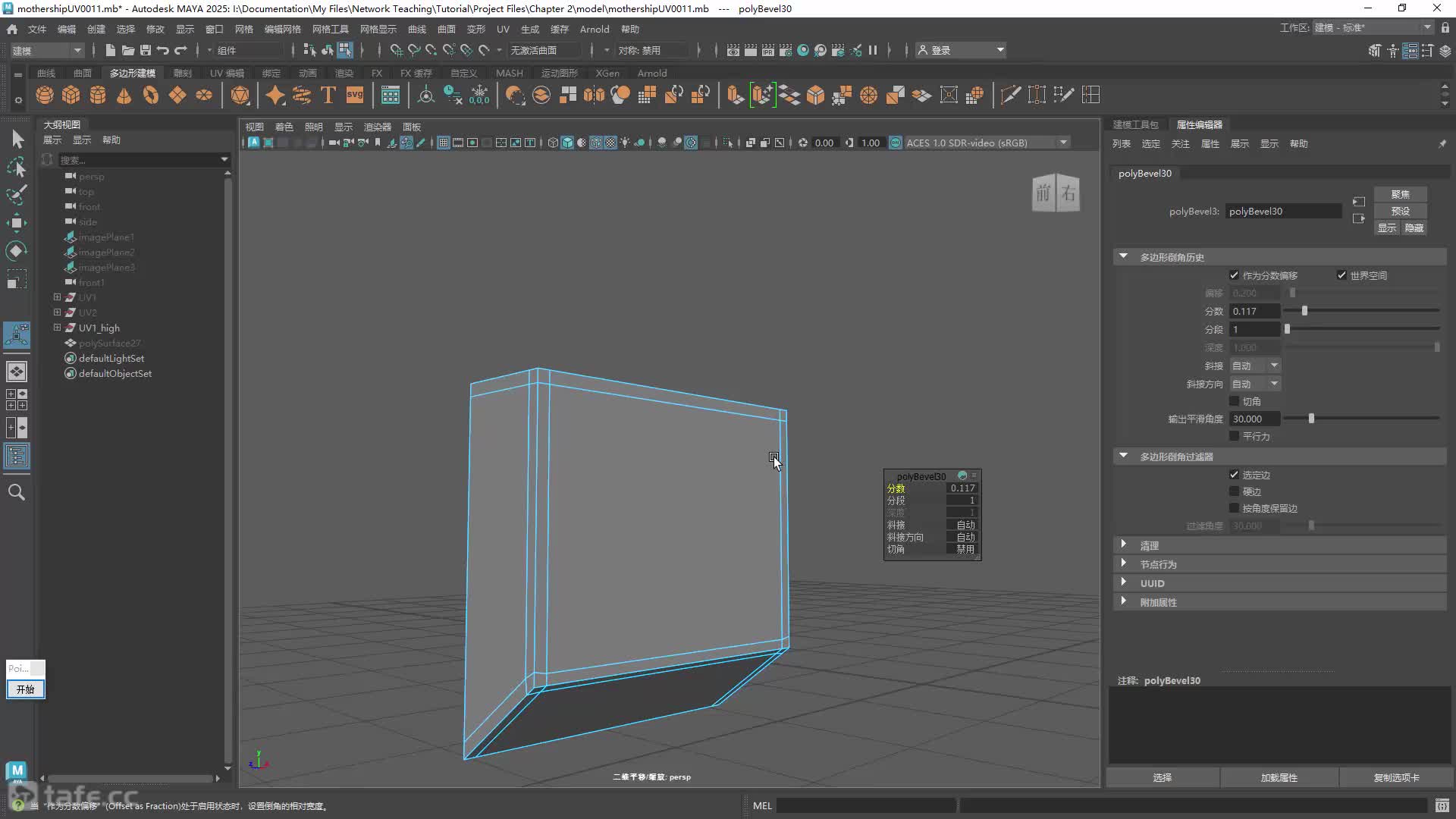Uncheck the 世界空间 checkbox
This screenshot has width=1456, height=819.
(x=1341, y=275)
